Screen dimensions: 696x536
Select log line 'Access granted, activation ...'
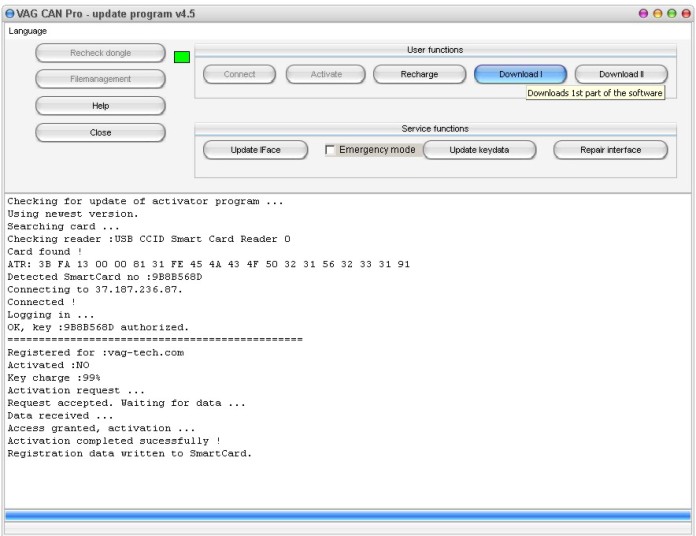pos(101,428)
